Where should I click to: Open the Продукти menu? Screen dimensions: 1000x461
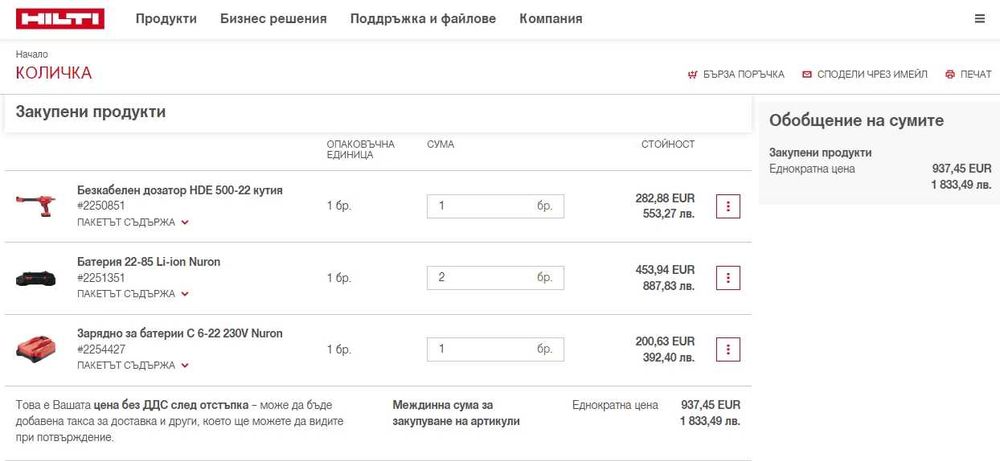(x=166, y=19)
